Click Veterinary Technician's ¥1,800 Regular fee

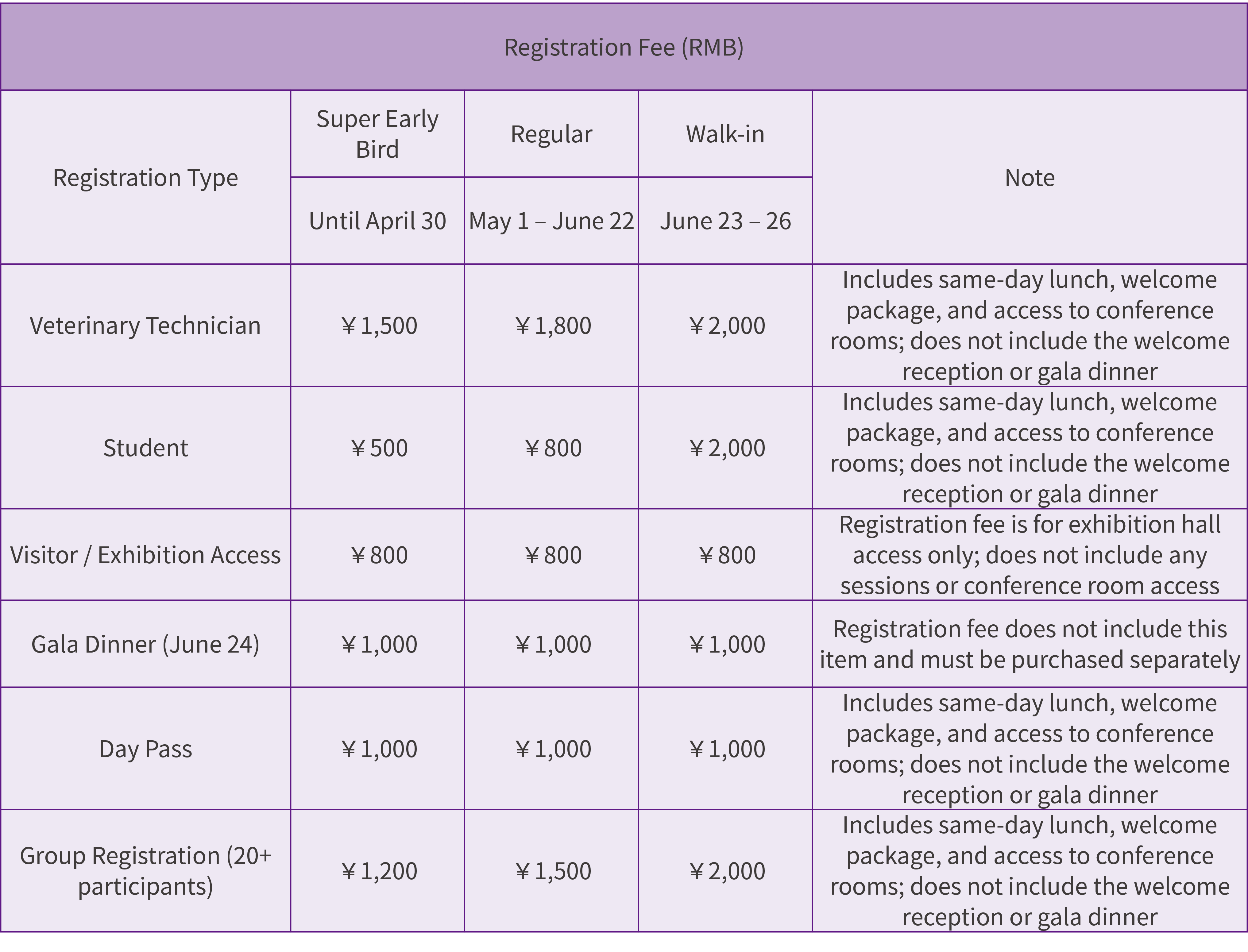(553, 326)
